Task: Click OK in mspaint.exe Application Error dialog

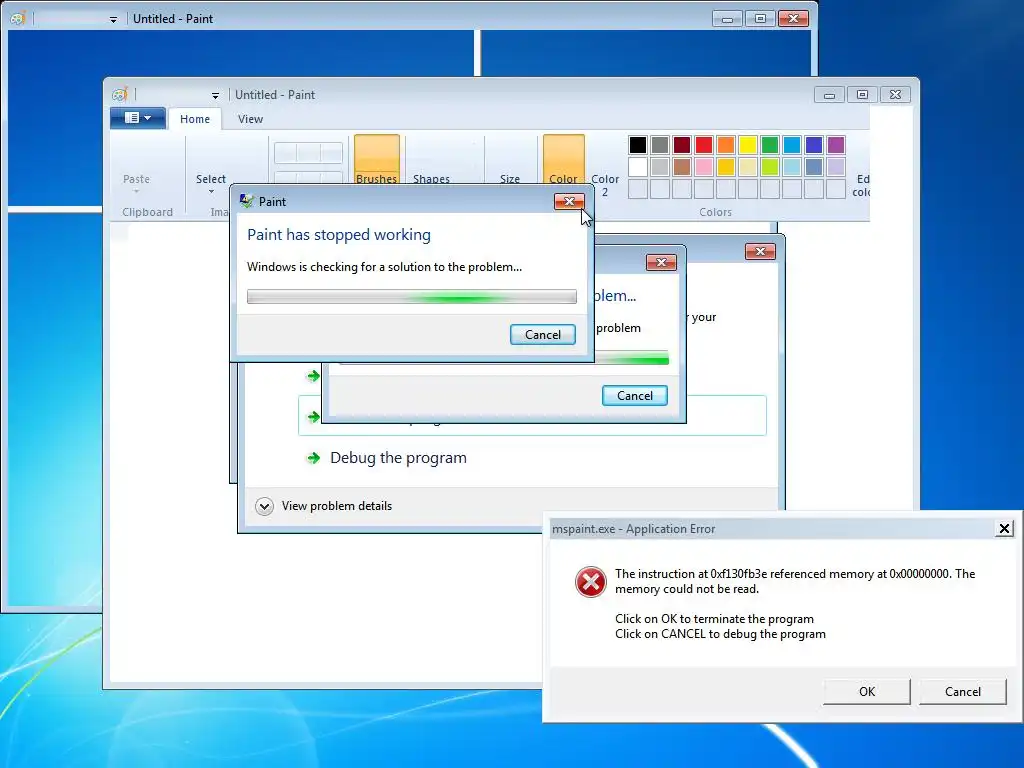Action: 867,692
